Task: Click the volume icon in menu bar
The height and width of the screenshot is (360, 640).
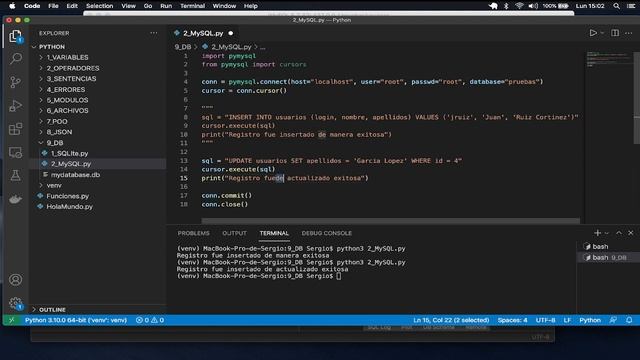Action: 533,6
